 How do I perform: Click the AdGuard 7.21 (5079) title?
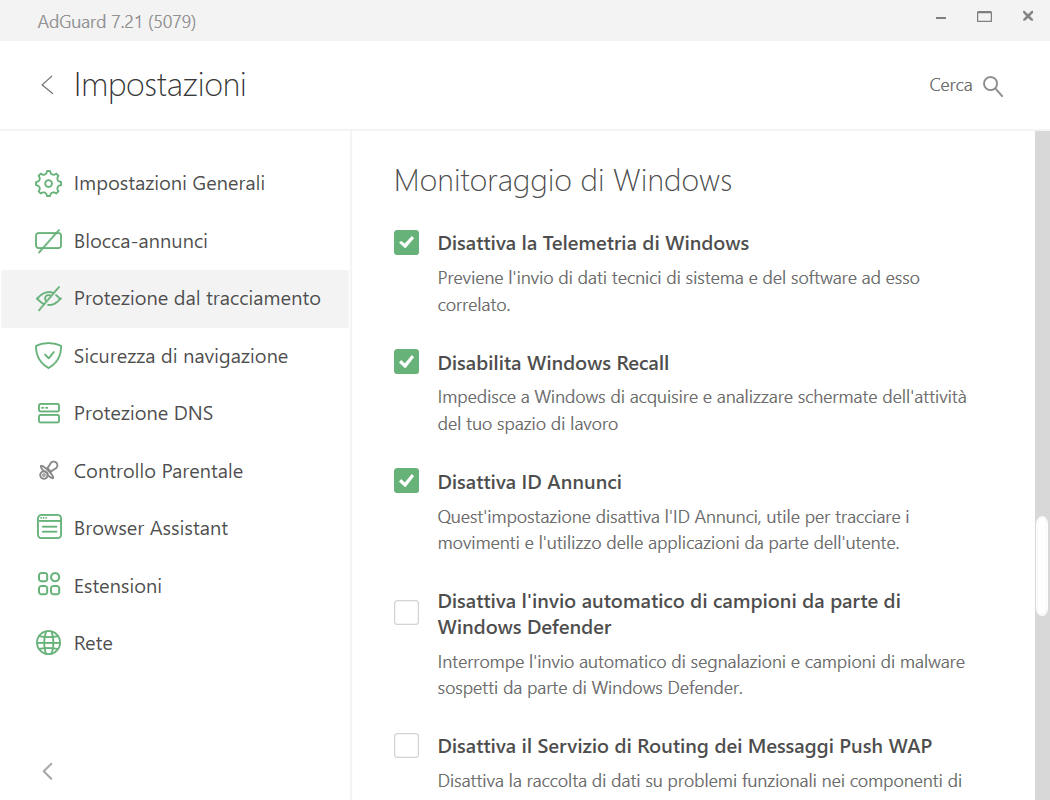[117, 21]
